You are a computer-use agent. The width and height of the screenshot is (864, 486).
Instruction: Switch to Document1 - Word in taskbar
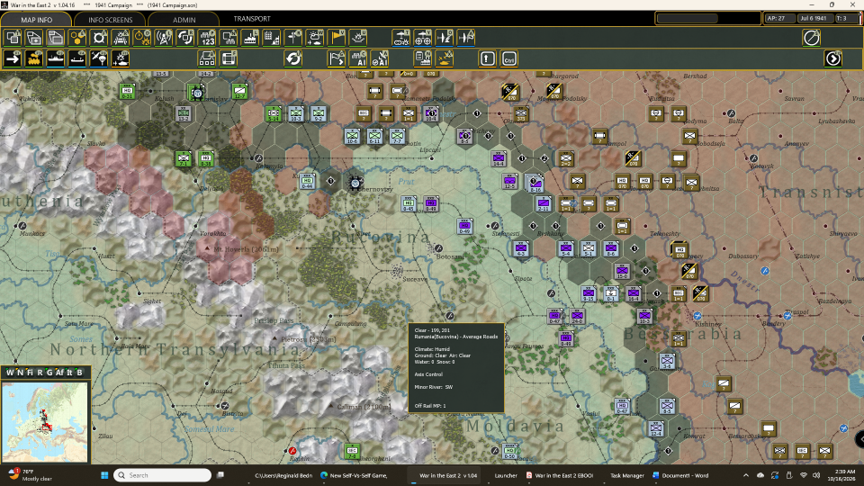click(x=680, y=476)
